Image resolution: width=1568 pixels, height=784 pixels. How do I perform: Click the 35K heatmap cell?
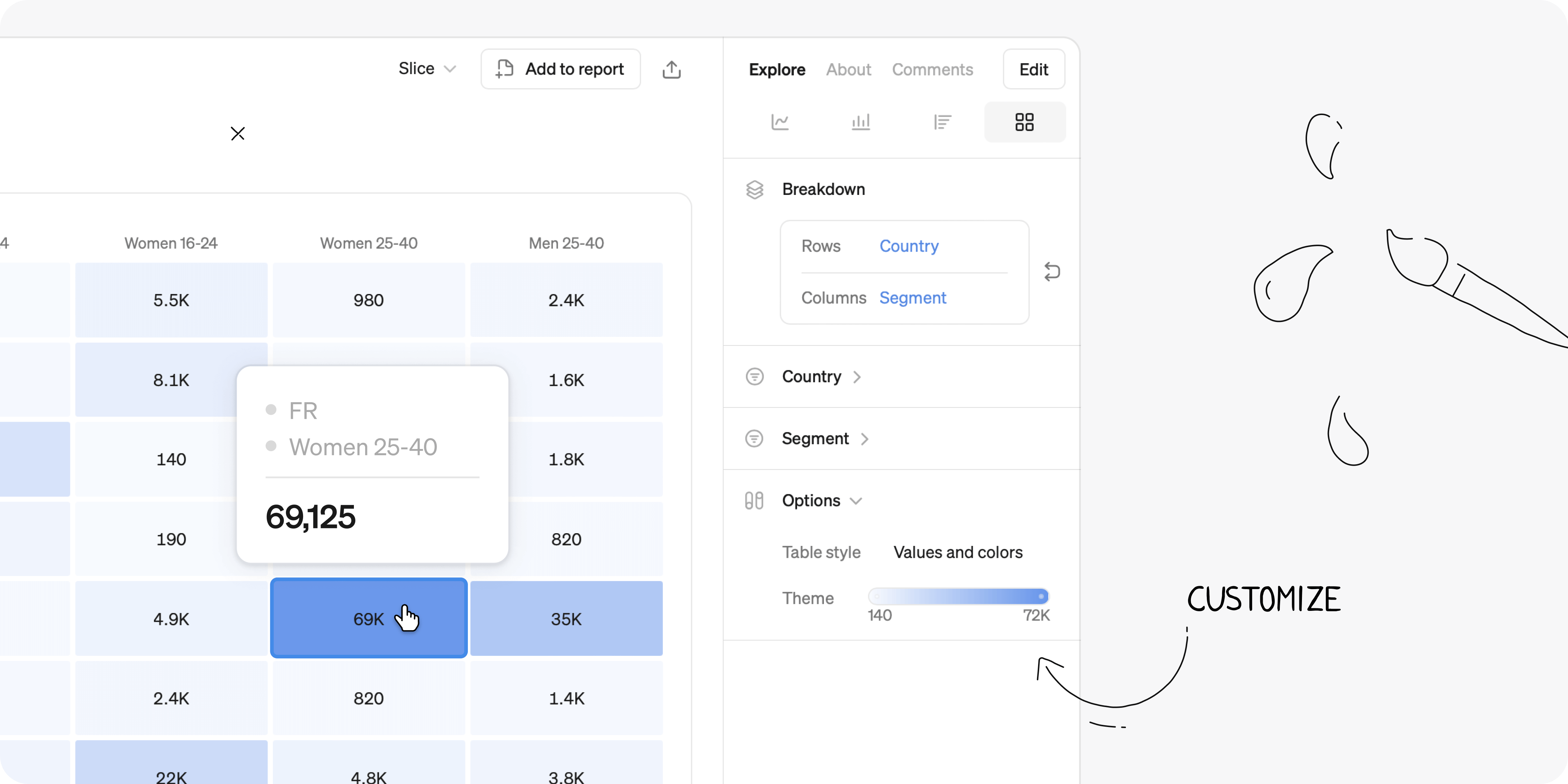pos(566,619)
